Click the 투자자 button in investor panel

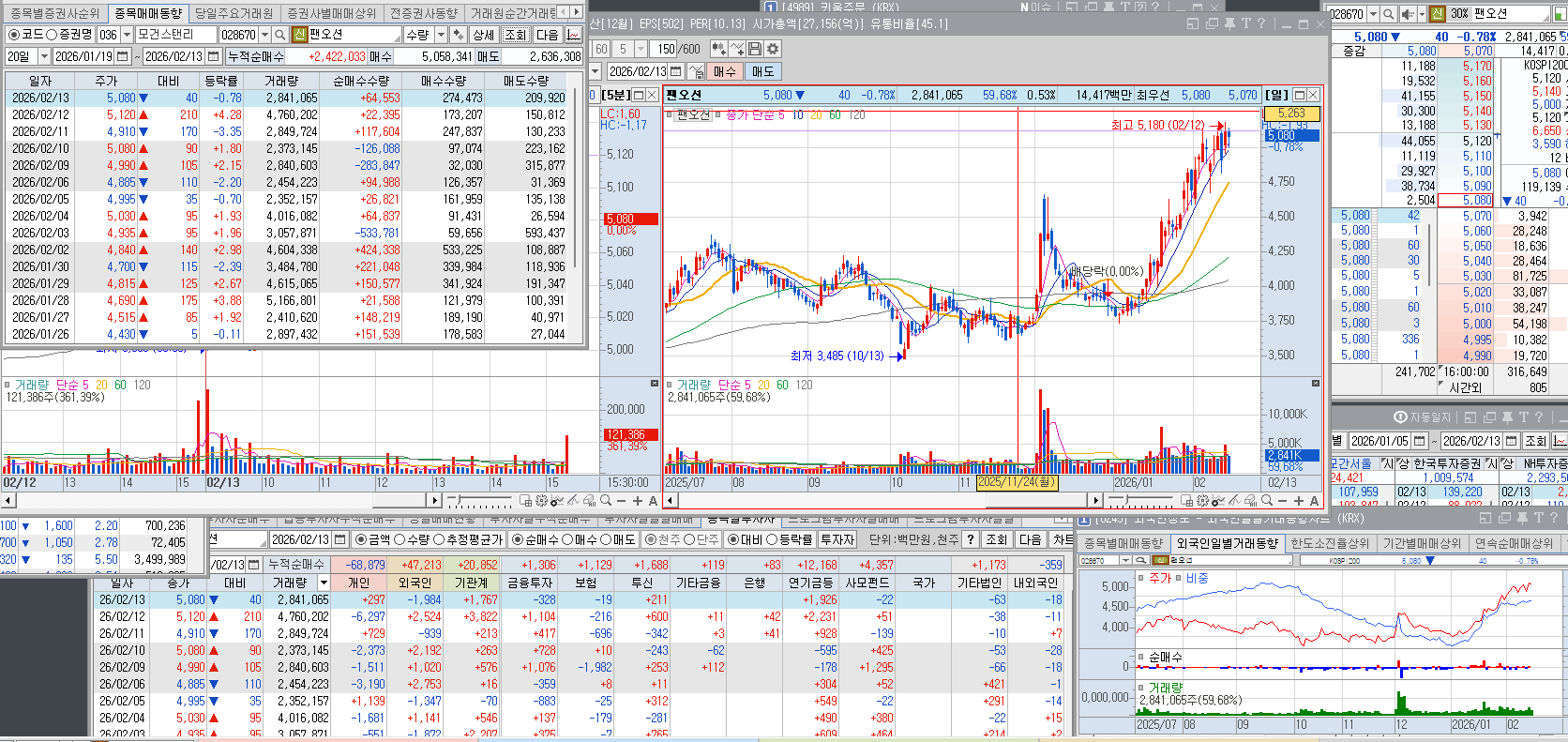(837, 539)
